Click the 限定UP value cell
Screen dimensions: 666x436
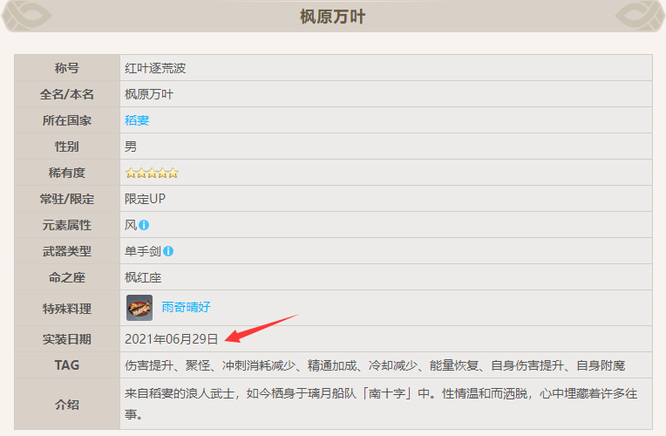145,198
